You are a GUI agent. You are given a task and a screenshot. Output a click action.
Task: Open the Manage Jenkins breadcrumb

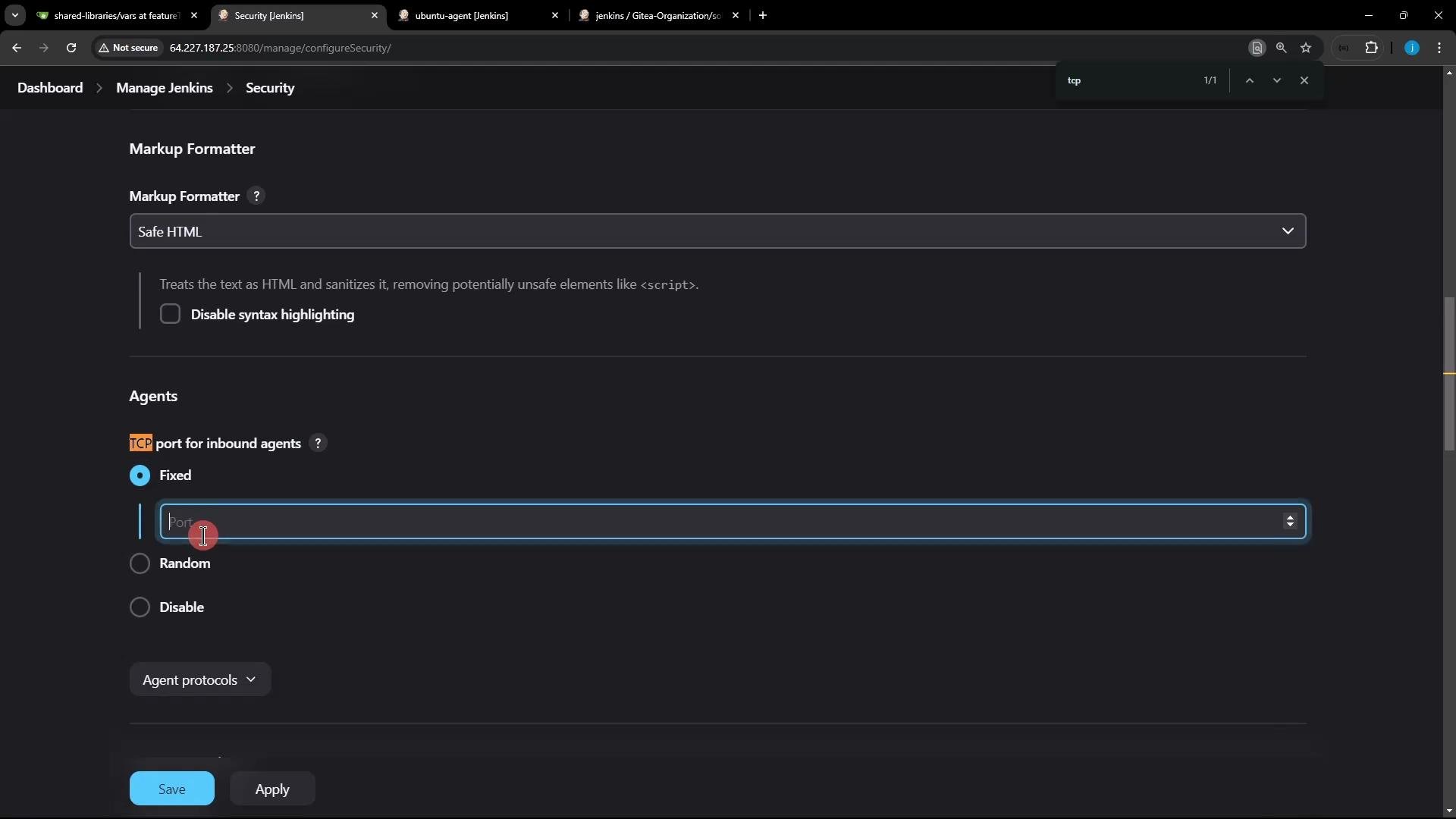click(x=165, y=88)
